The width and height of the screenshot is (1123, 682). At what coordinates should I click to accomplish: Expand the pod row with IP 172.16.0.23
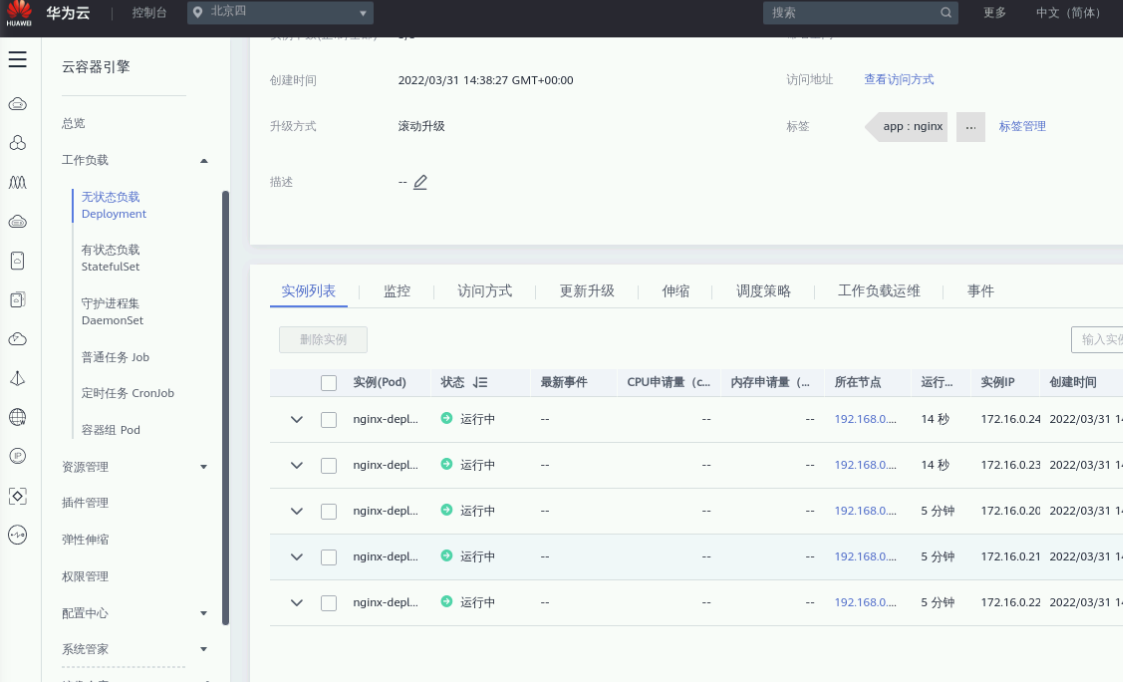tap(297, 466)
